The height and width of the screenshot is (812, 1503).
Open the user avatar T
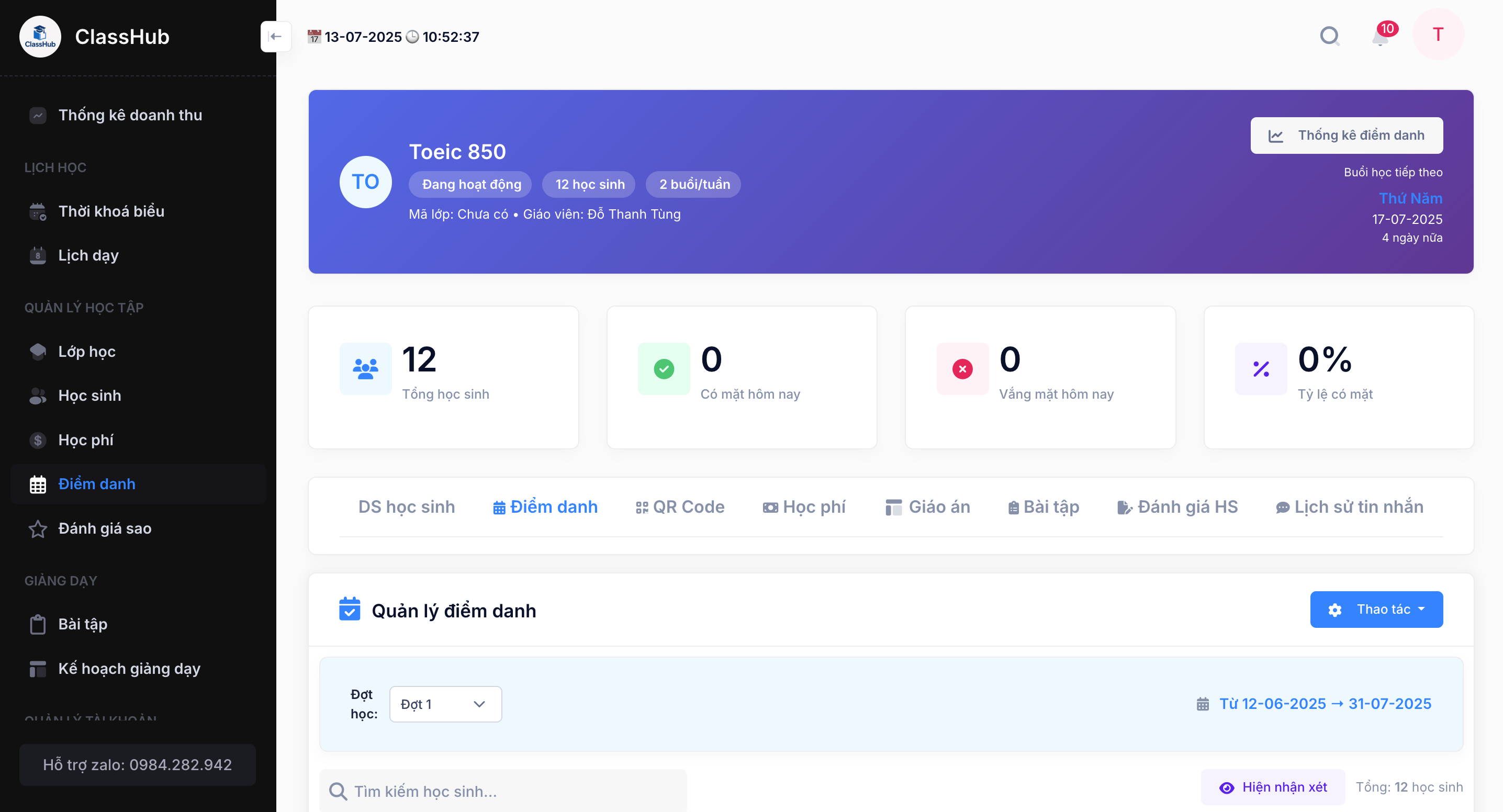1438,35
